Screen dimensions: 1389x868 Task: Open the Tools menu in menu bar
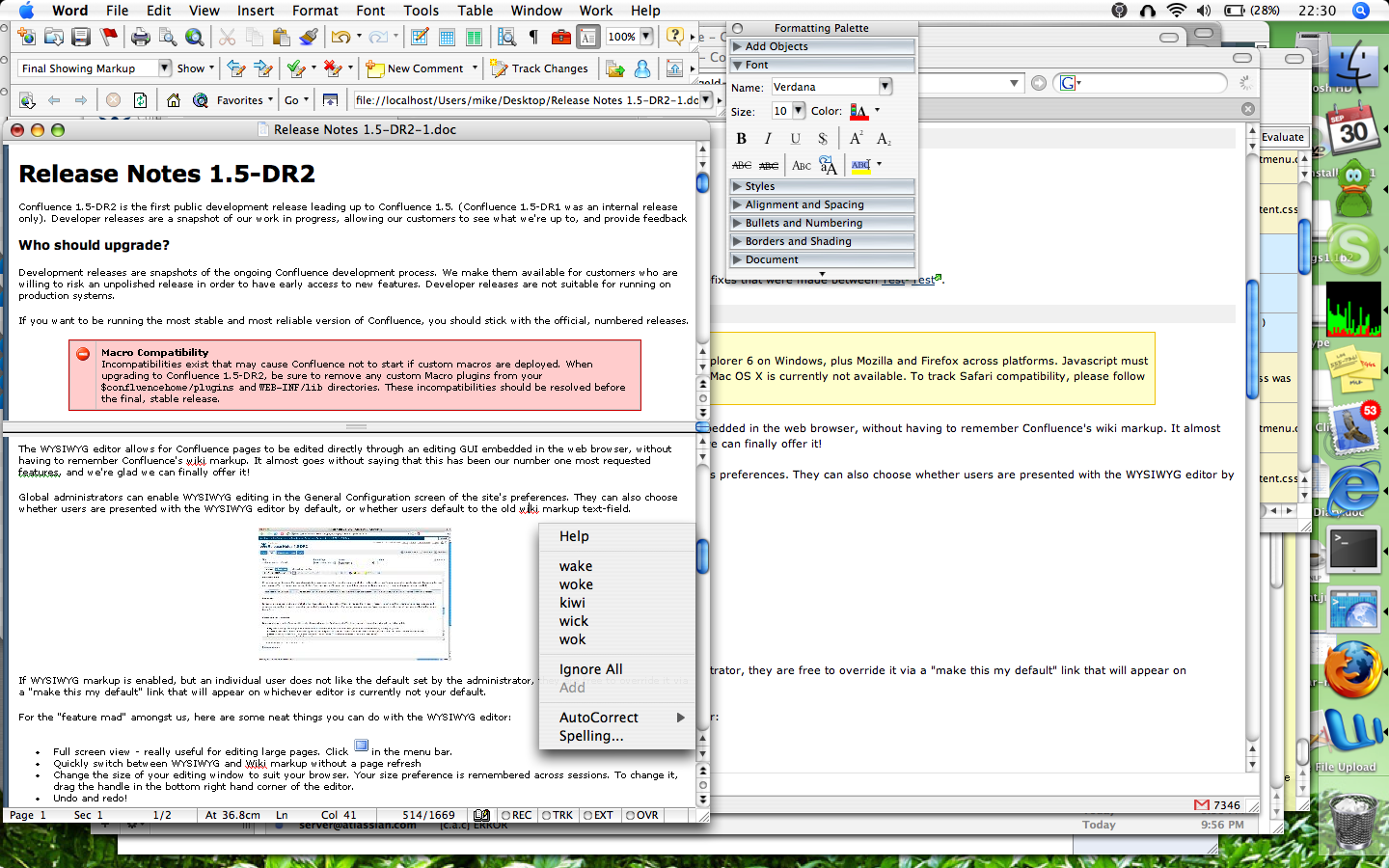(x=422, y=11)
